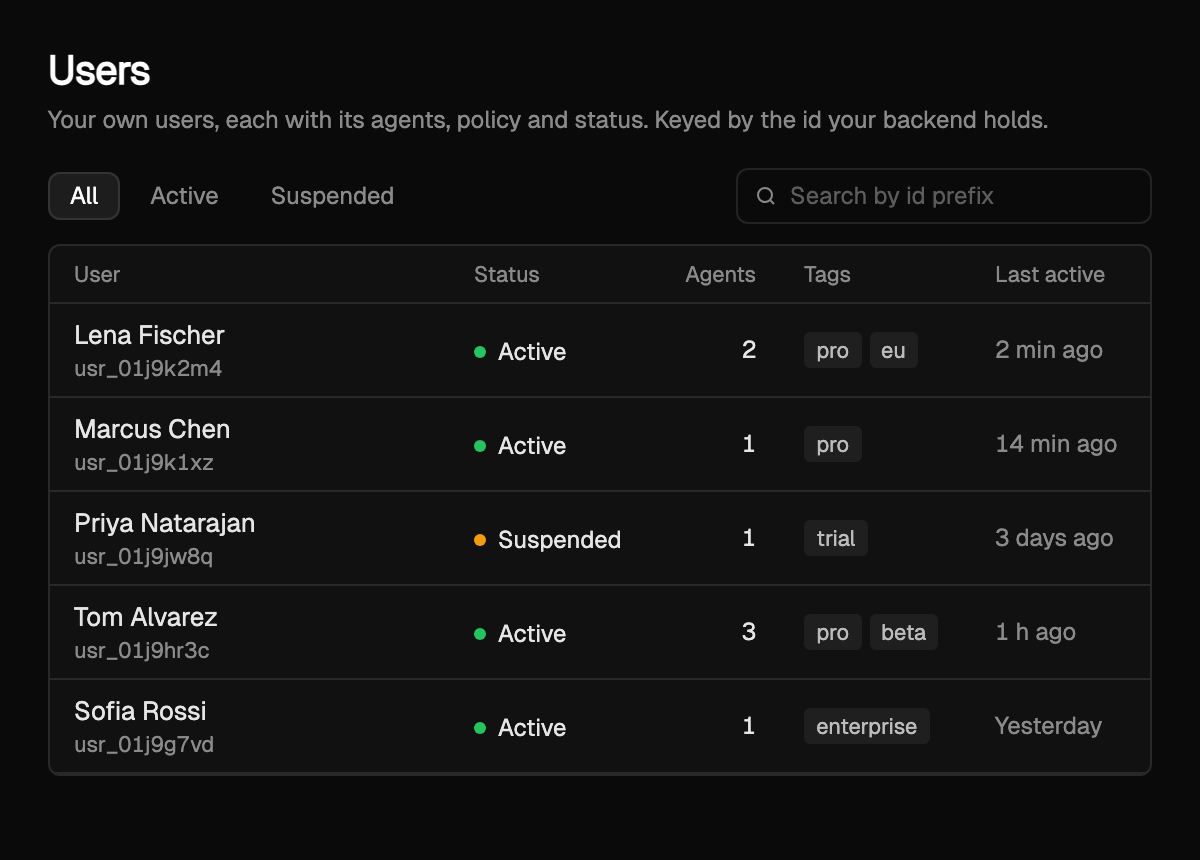Click the id usr_01j9k2m4
This screenshot has width=1200, height=860.
[148, 369]
